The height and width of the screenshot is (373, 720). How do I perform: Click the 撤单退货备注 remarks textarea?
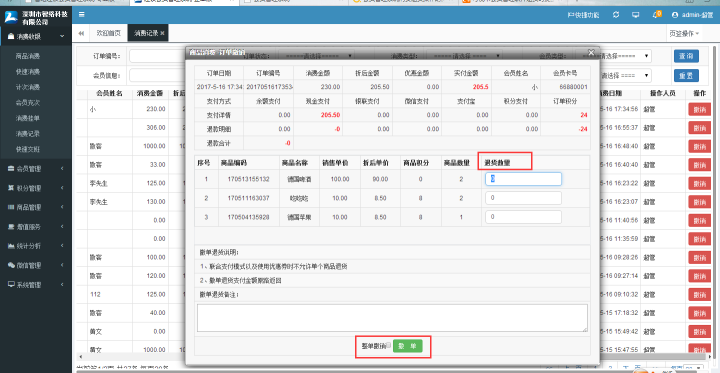(392, 317)
